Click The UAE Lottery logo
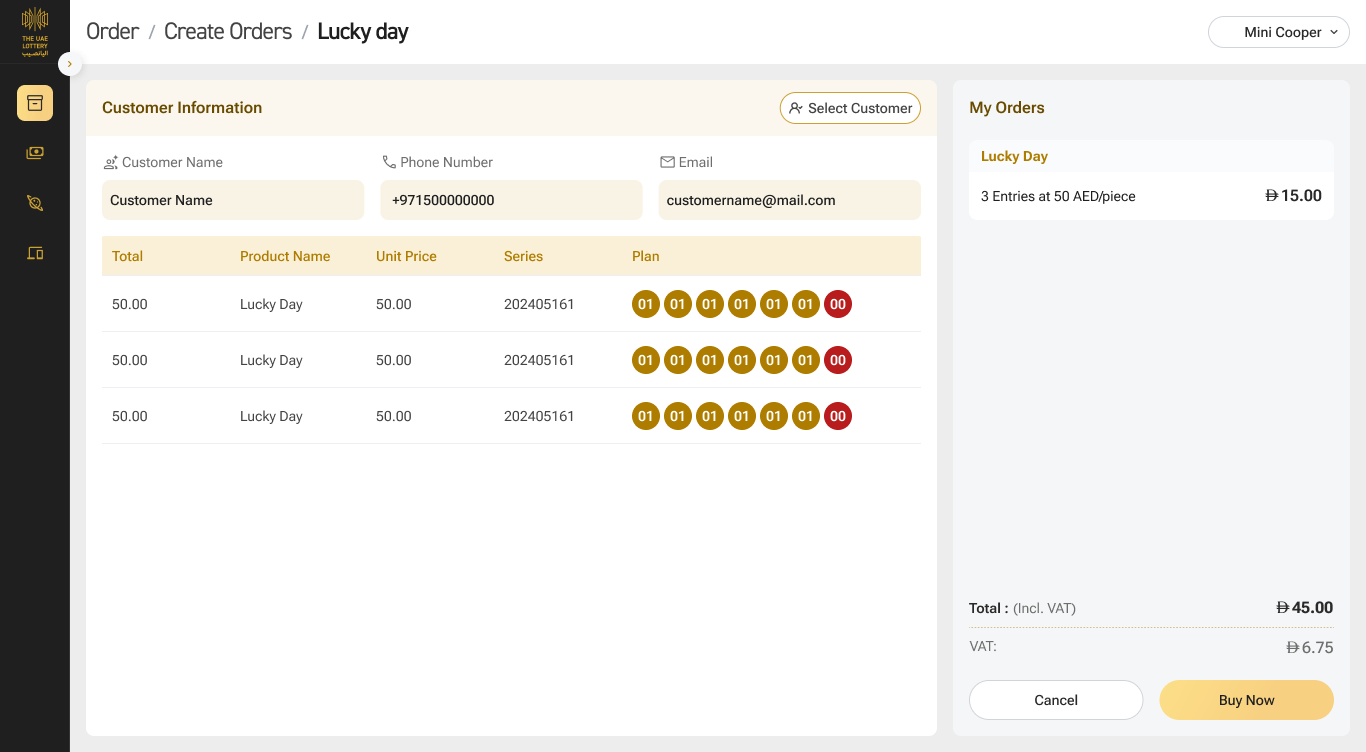This screenshot has height=752, width=1366. point(35,32)
